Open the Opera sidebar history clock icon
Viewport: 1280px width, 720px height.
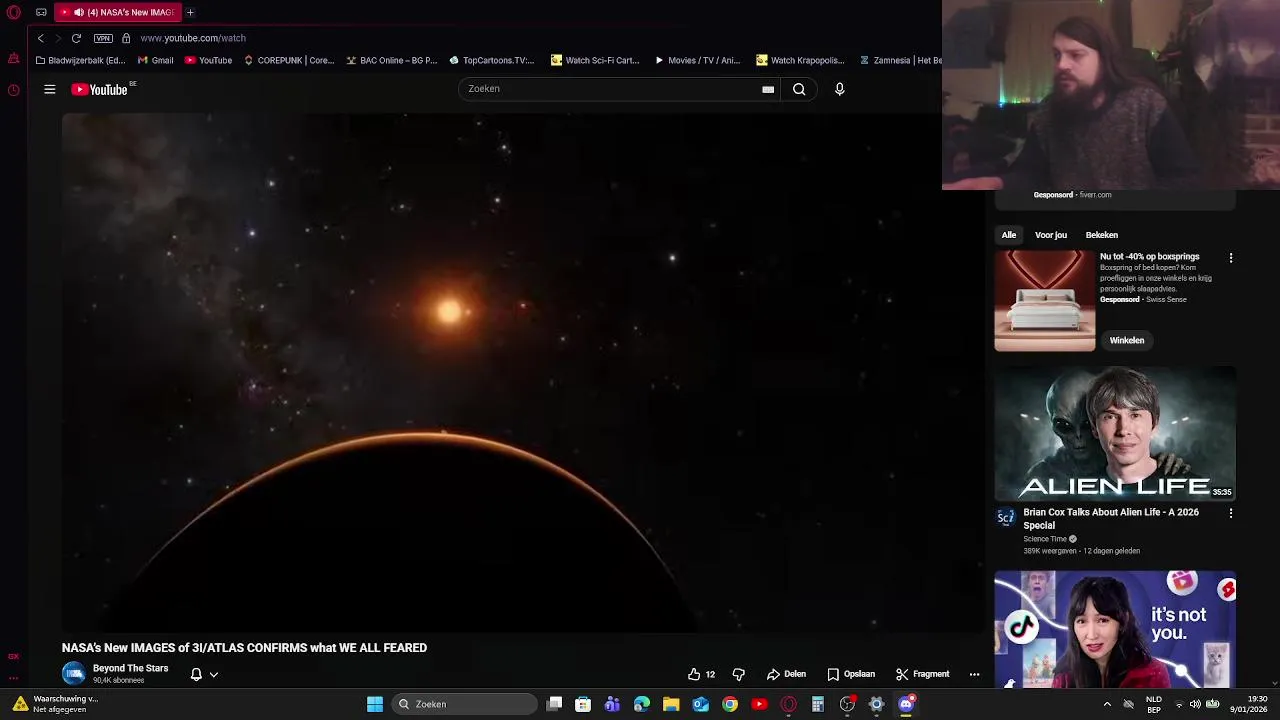(13, 90)
